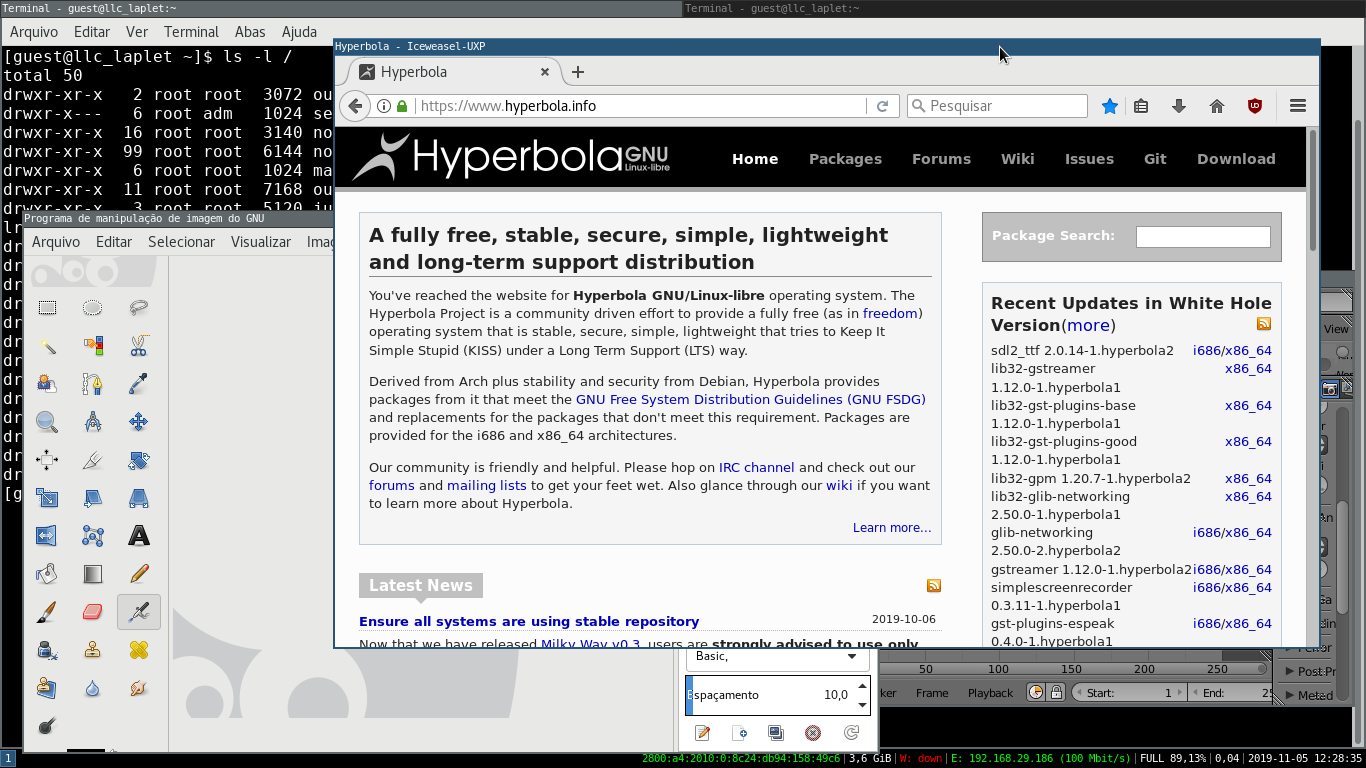
Task: Follow the GNU FSDG guidelines link
Action: (x=751, y=399)
